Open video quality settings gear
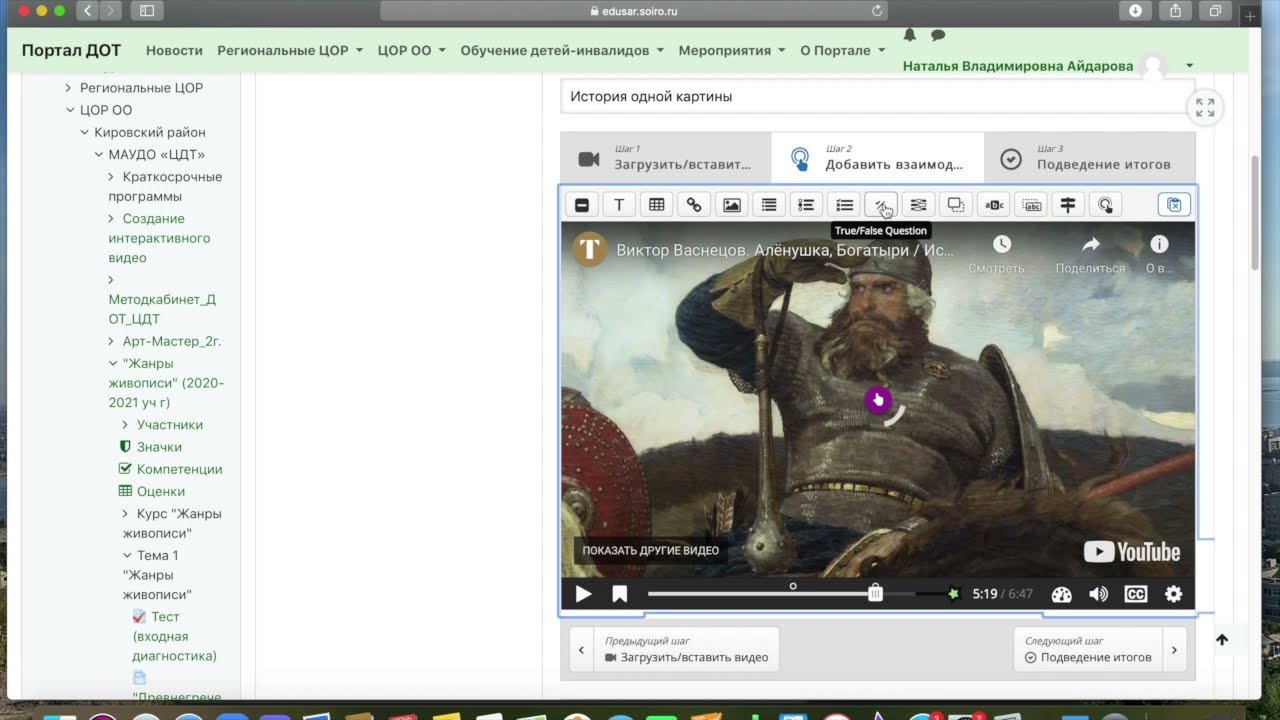 pyautogui.click(x=1174, y=594)
